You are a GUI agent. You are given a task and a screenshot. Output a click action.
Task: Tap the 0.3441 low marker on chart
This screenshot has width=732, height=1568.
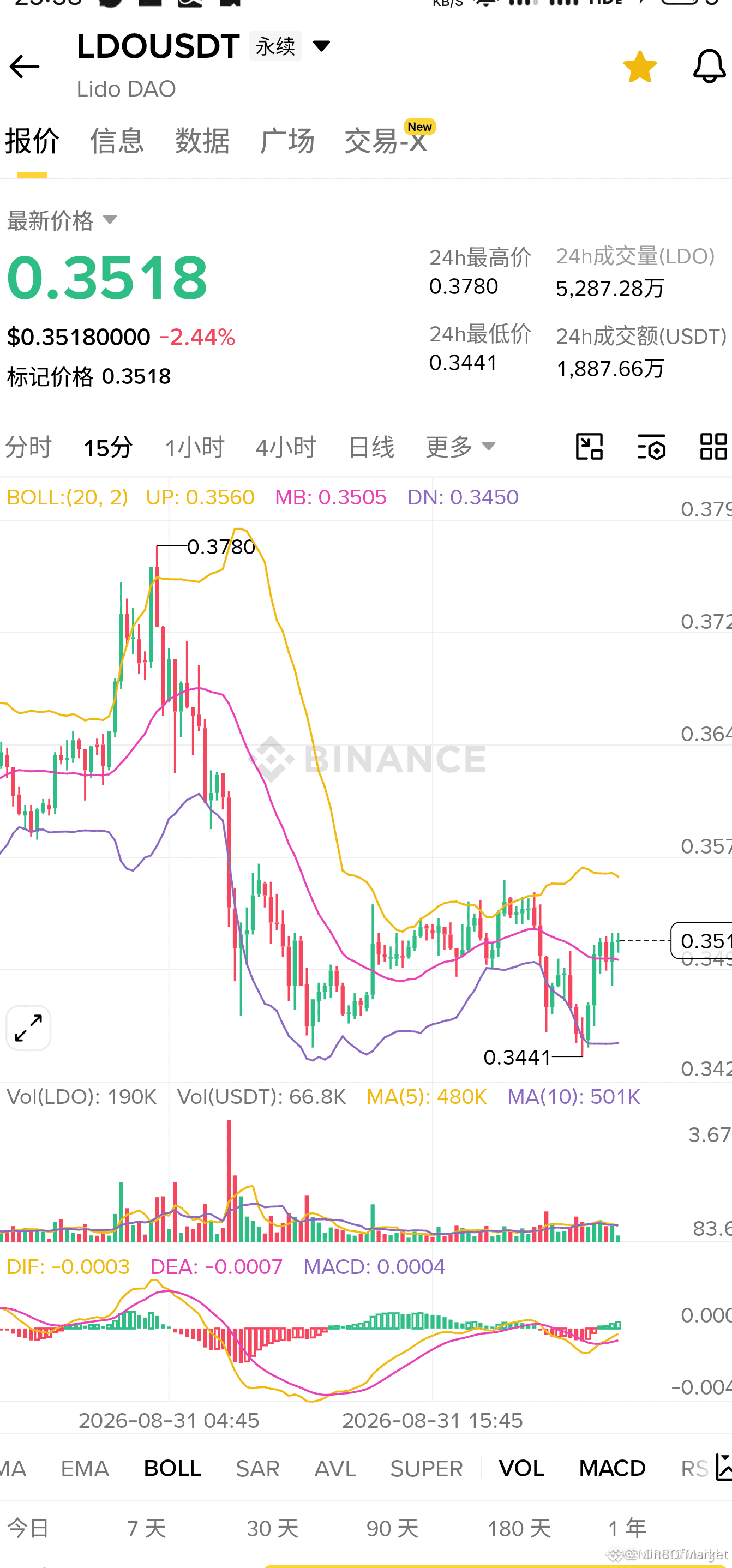[517, 1058]
